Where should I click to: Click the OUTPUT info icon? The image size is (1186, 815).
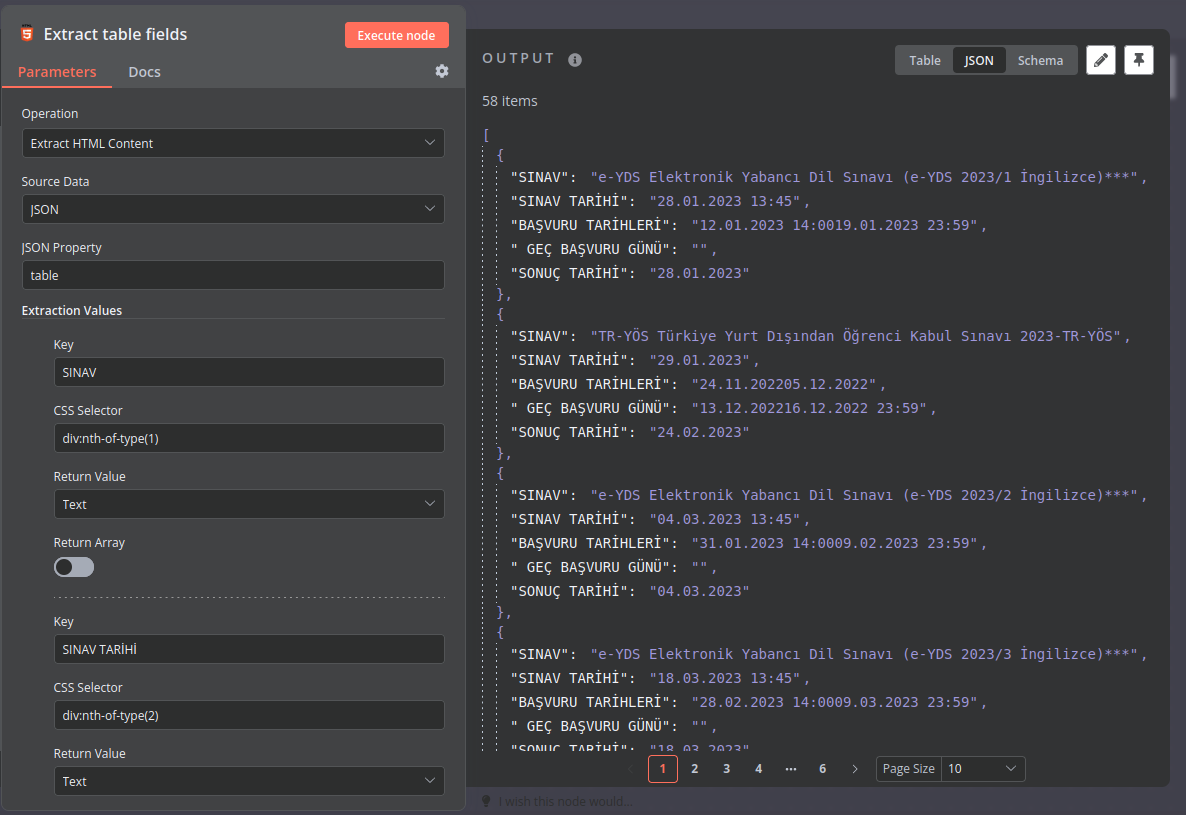coord(575,60)
